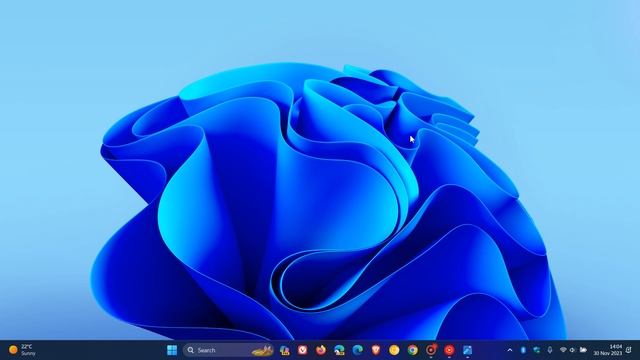Open the clock and calendar at 14:04
Image resolution: width=640 pixels, height=360 pixels.
608,350
